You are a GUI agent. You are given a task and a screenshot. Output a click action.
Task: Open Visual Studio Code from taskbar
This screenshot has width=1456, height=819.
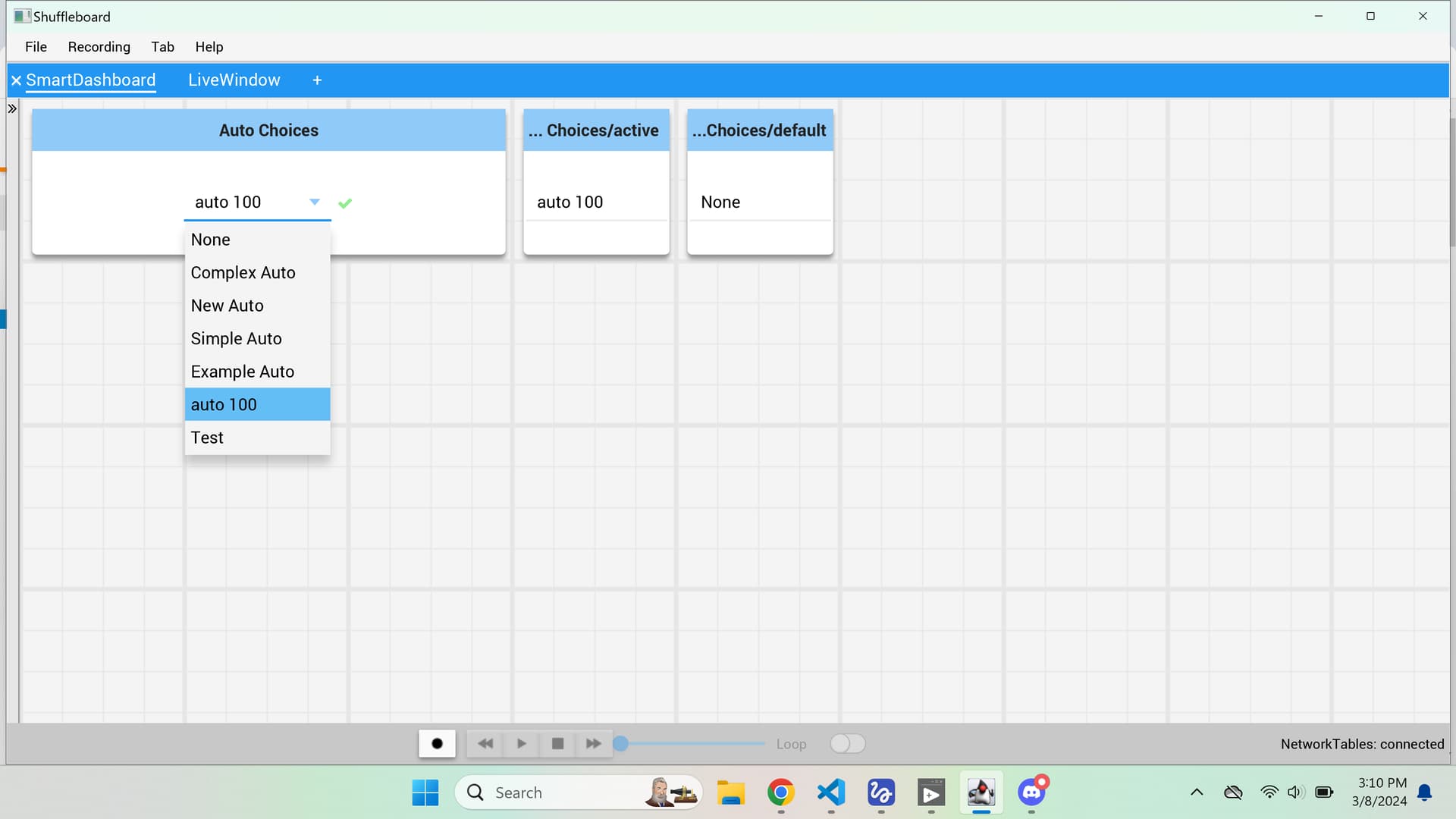coord(831,792)
